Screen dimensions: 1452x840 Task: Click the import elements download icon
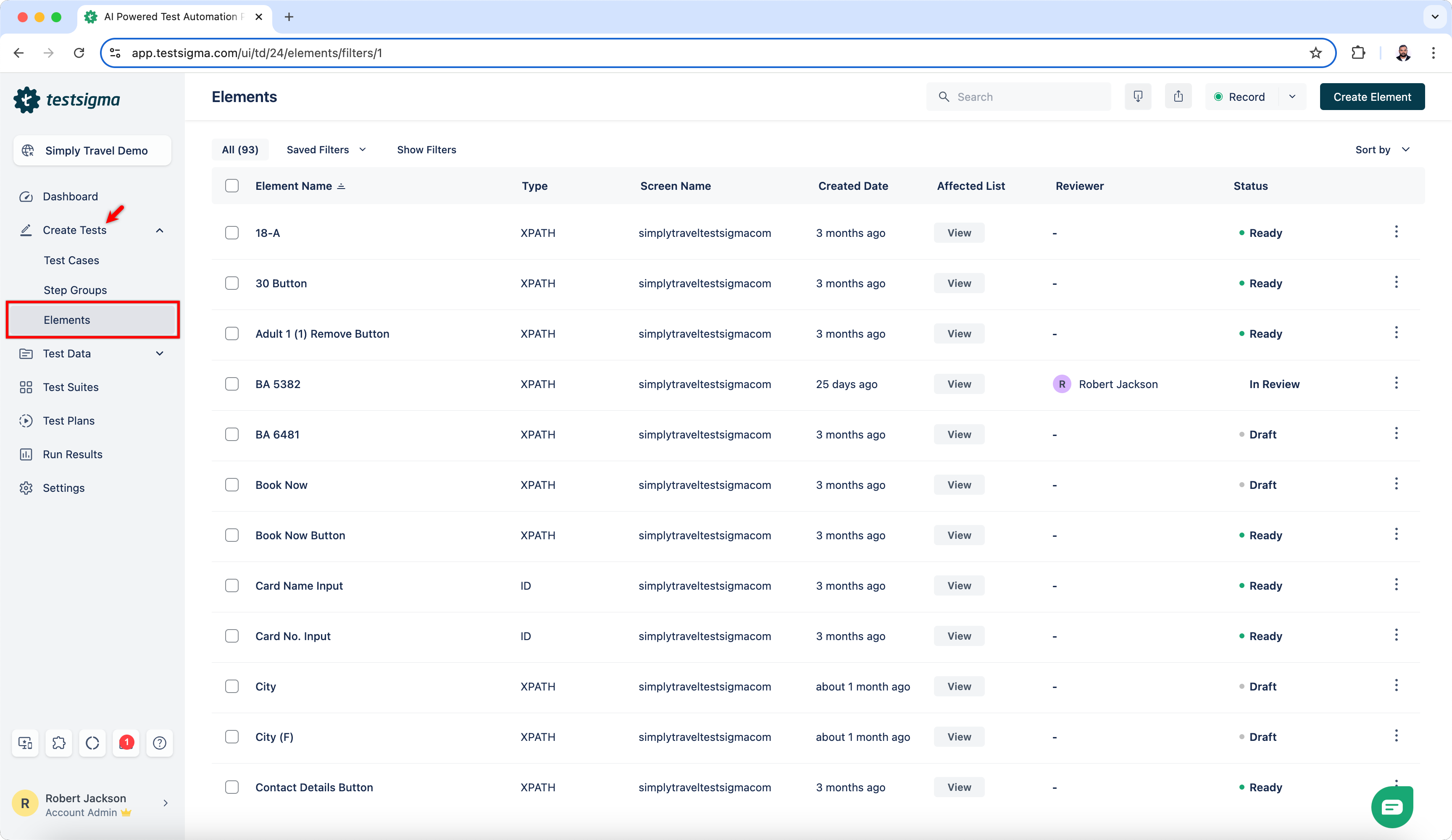point(1137,96)
